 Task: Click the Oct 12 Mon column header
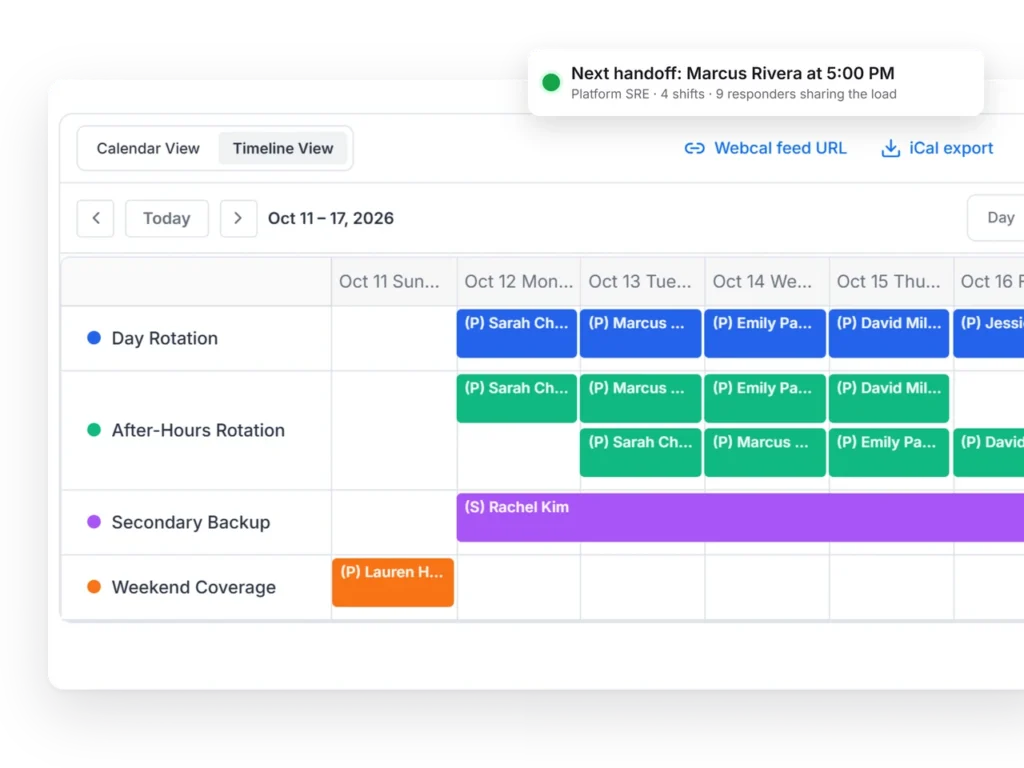519,281
